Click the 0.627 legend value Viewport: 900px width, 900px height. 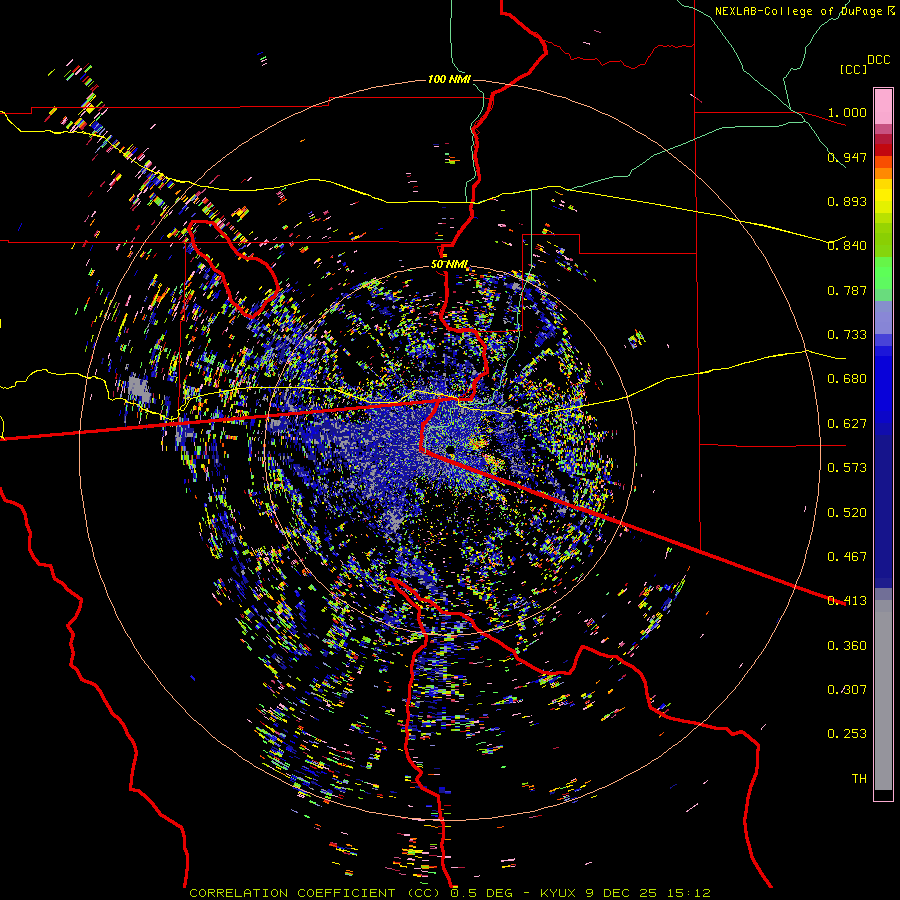(847, 424)
